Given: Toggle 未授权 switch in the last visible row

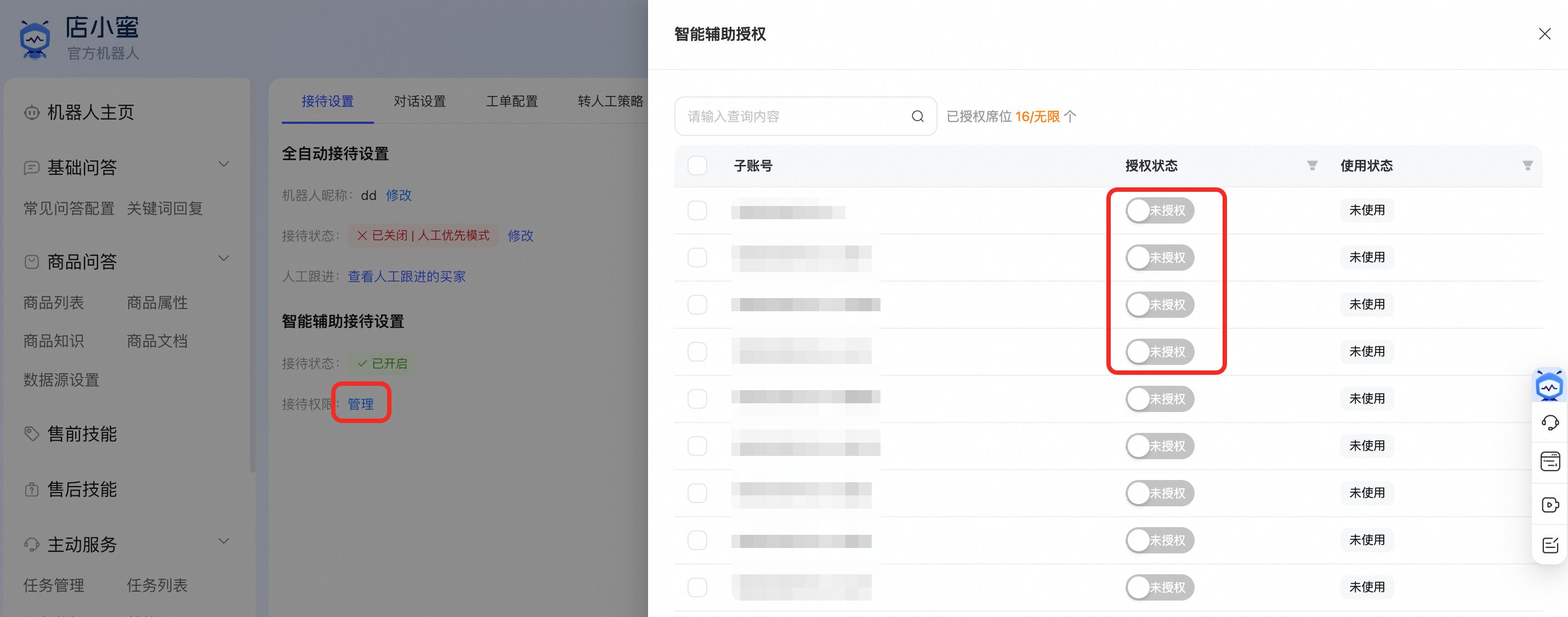Looking at the screenshot, I should click(1160, 587).
